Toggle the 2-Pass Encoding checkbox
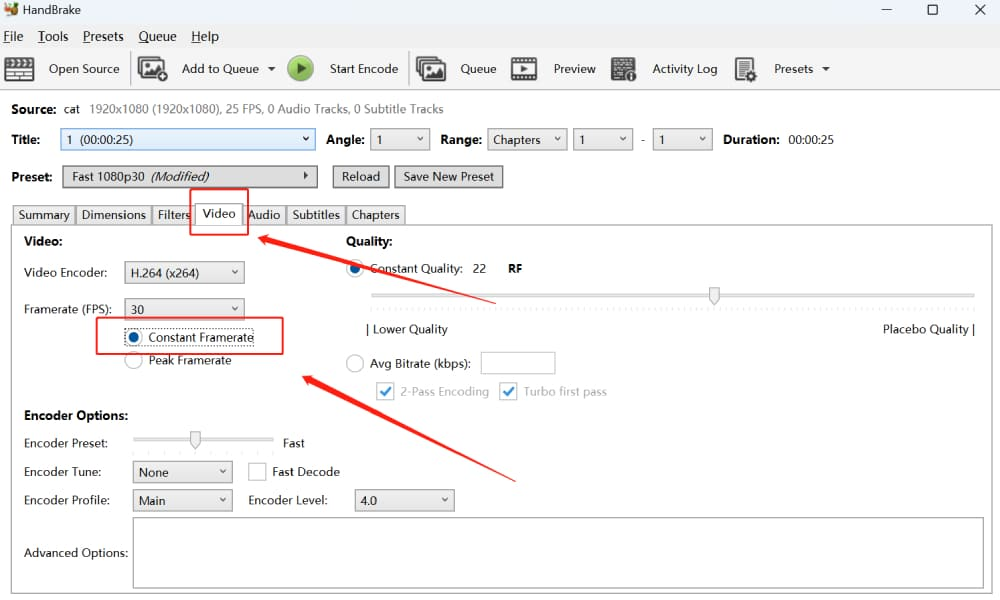Screen dimensions: 1000x600 point(385,391)
